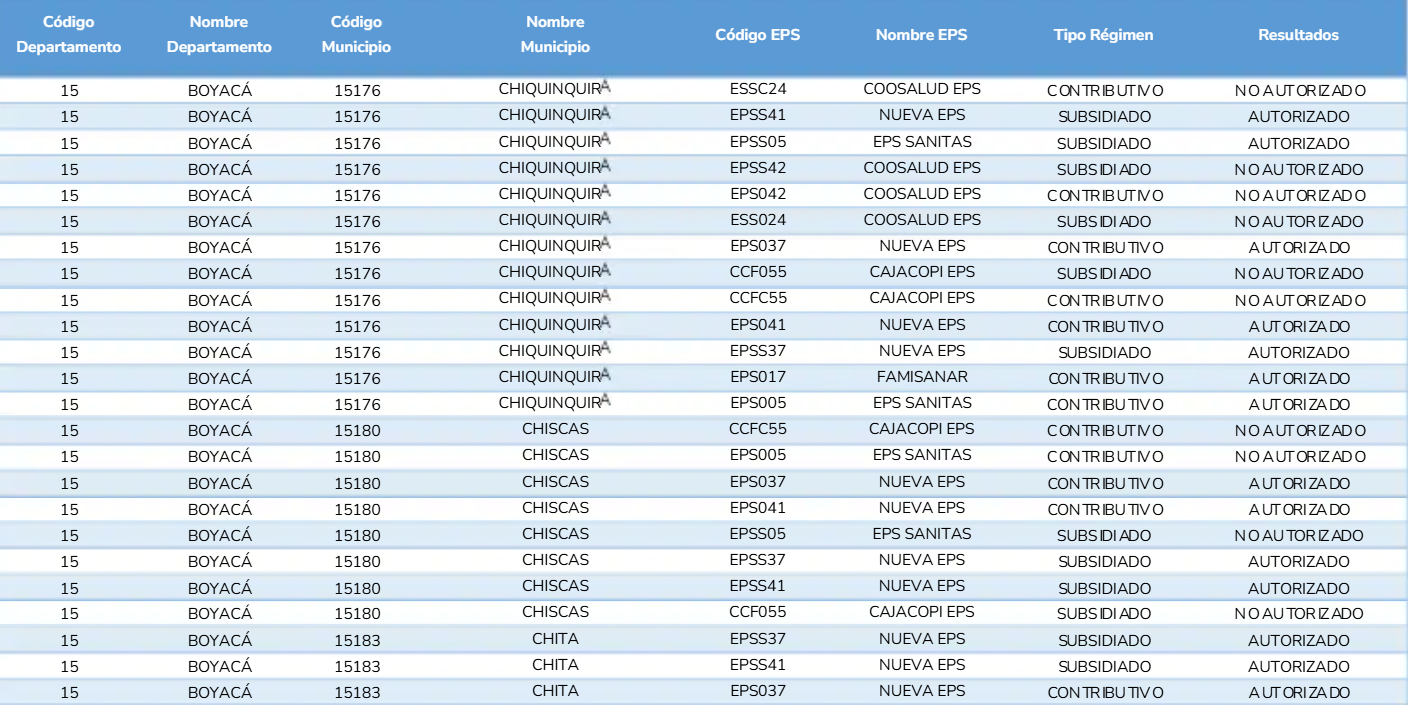1408x705 pixels.
Task: Select the EPS042 code cell
Action: [757, 194]
